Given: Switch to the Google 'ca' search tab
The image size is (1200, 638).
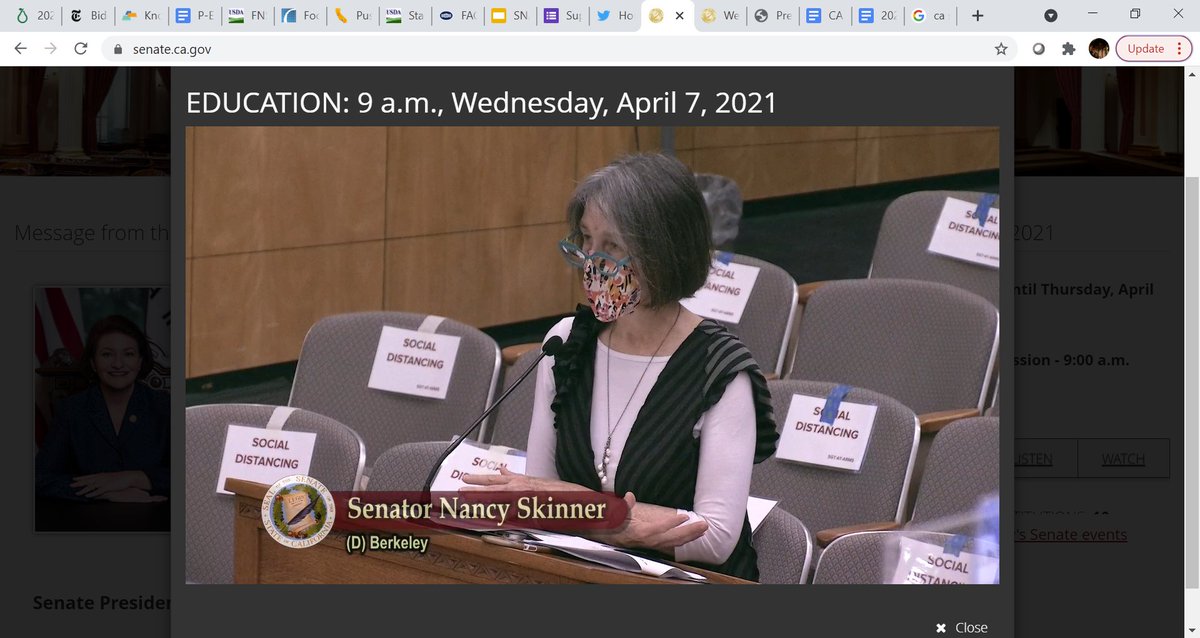Looking at the screenshot, I should click(x=931, y=16).
